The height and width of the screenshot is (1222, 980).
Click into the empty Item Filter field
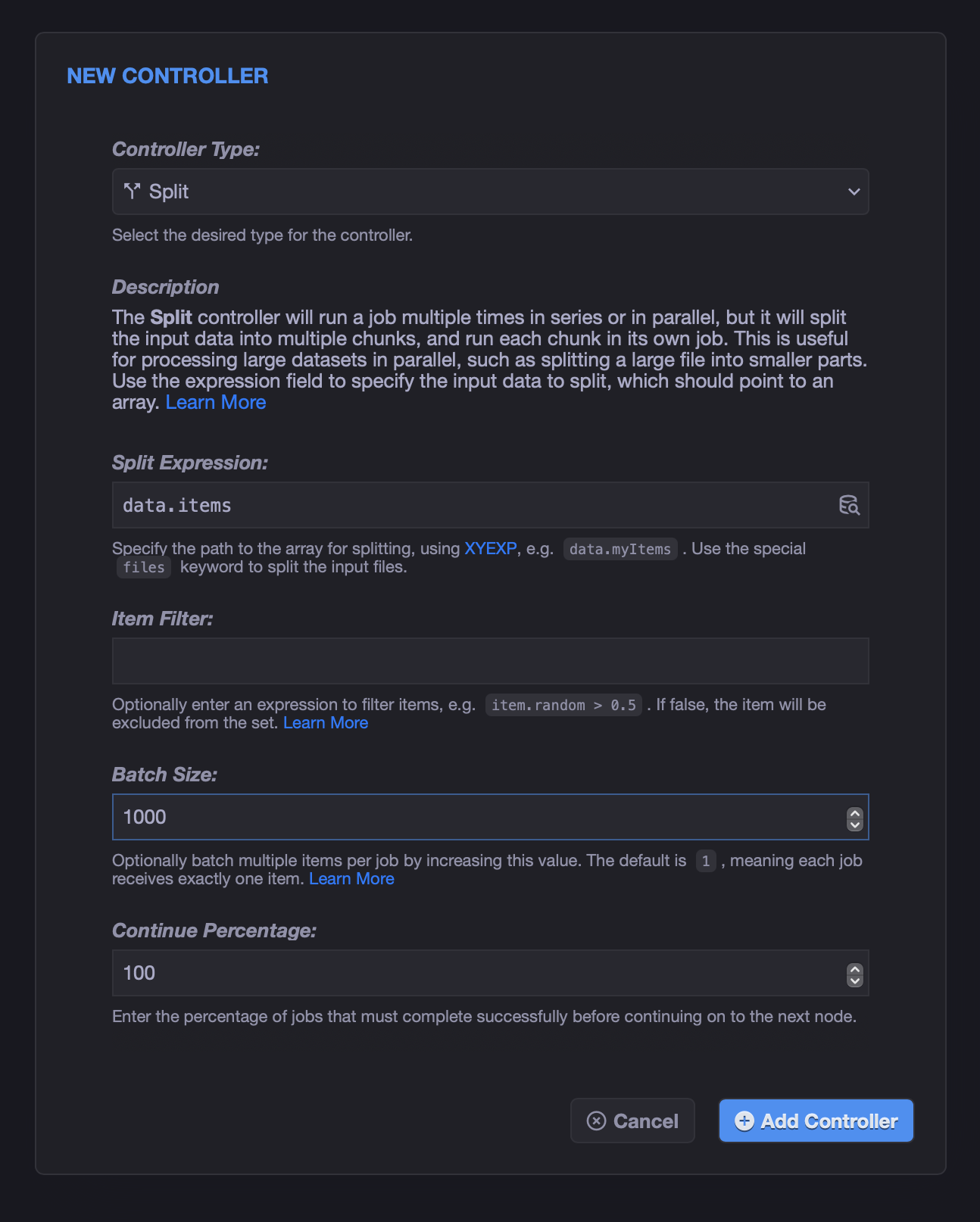point(490,661)
